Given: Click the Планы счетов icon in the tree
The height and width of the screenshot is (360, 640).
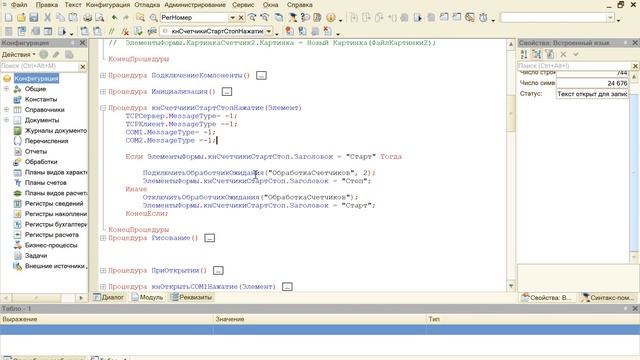Looking at the screenshot, I should tap(17, 182).
